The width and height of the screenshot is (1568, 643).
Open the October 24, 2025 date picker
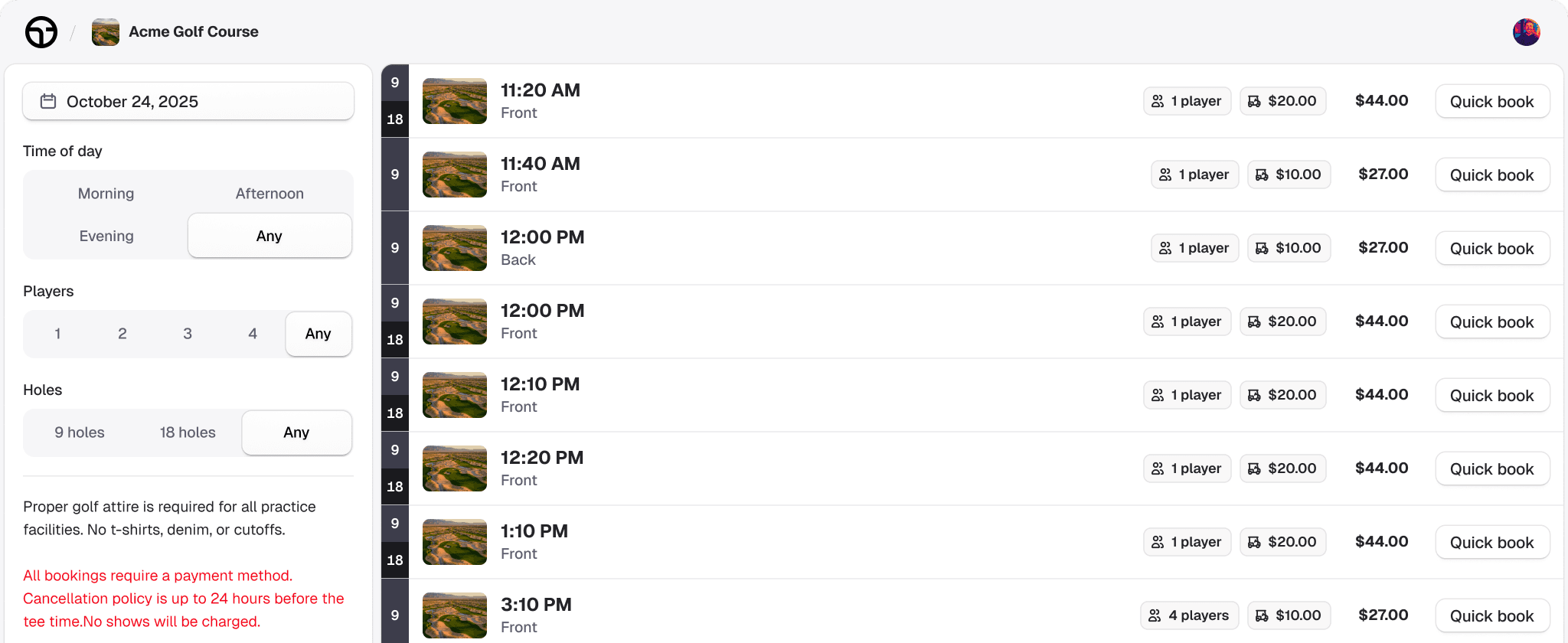click(x=188, y=100)
